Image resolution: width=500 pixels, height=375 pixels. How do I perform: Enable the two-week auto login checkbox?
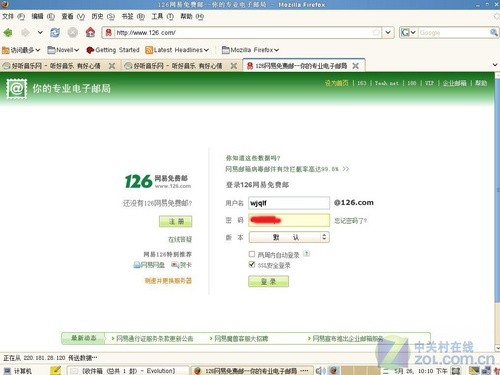click(x=252, y=254)
